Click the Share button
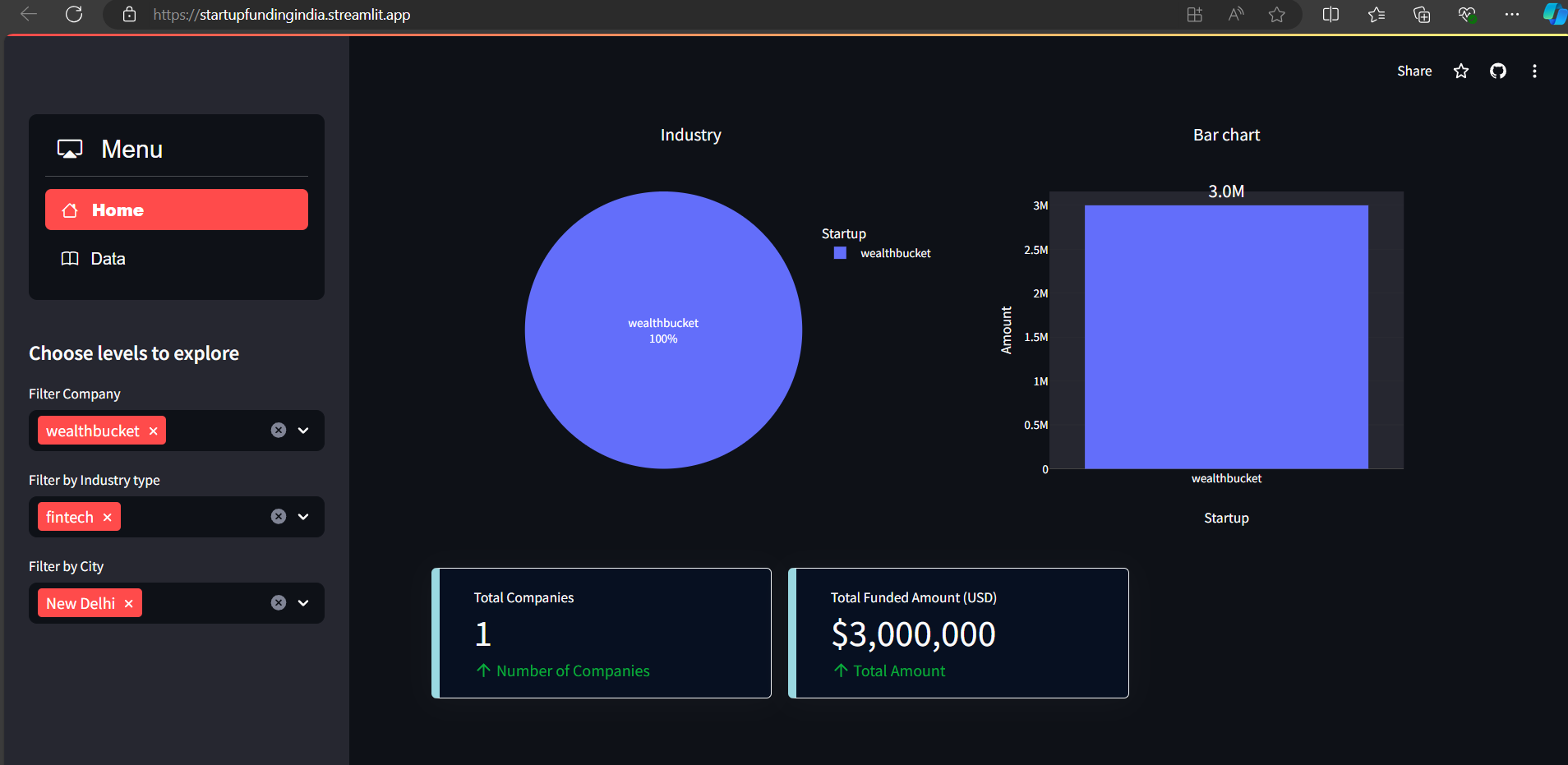 tap(1414, 71)
